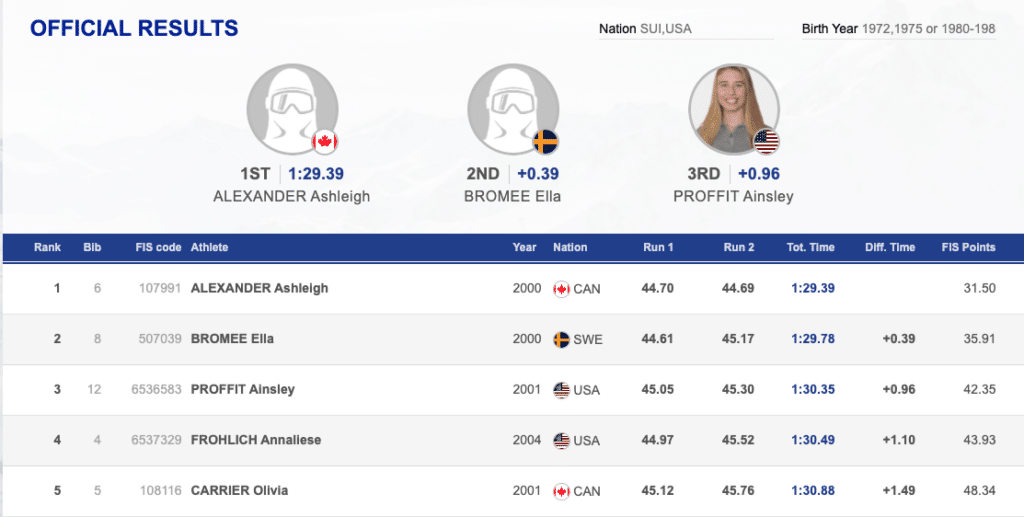The image size is (1024, 517).
Task: Select FROHLICH Annaliese in the results table
Action: click(255, 440)
